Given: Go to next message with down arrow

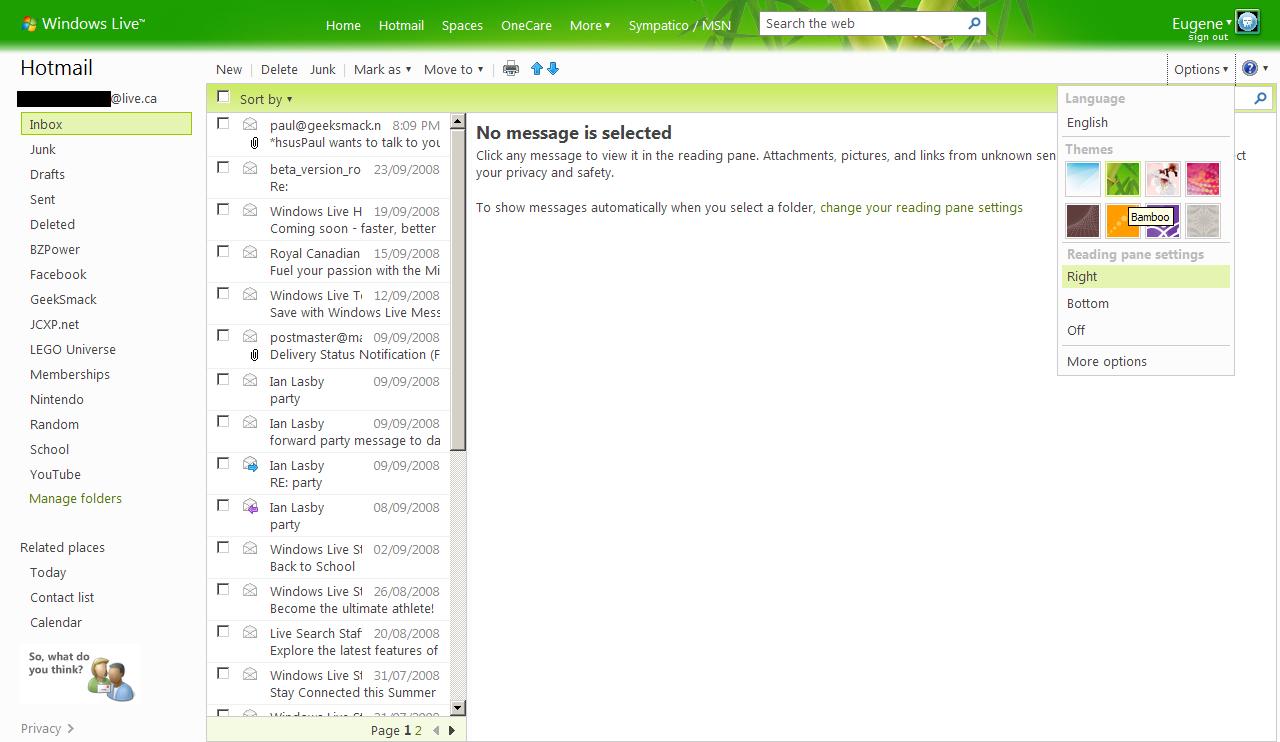Looking at the screenshot, I should 553,69.
